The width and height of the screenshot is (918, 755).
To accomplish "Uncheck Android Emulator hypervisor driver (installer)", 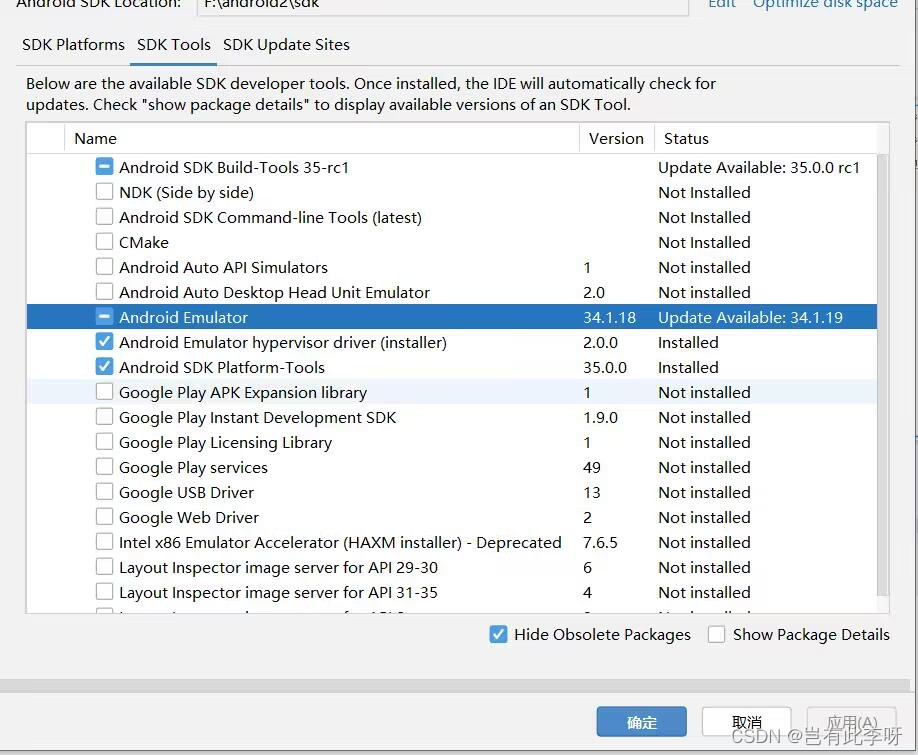I will click(x=104, y=342).
